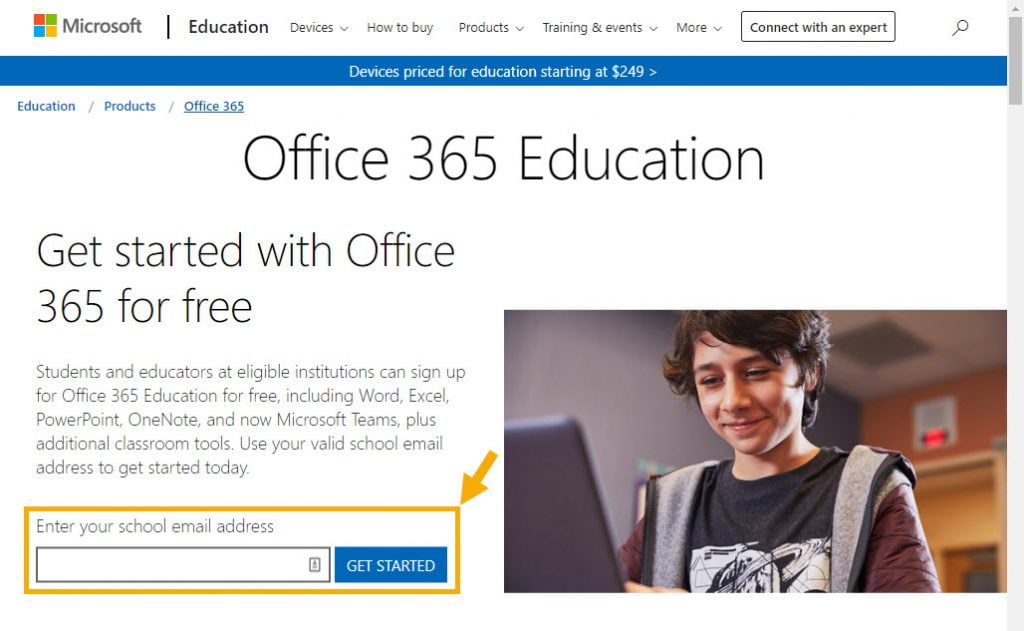The image size is (1024, 631).
Task: Click the autofill icon in email field
Action: click(x=314, y=564)
